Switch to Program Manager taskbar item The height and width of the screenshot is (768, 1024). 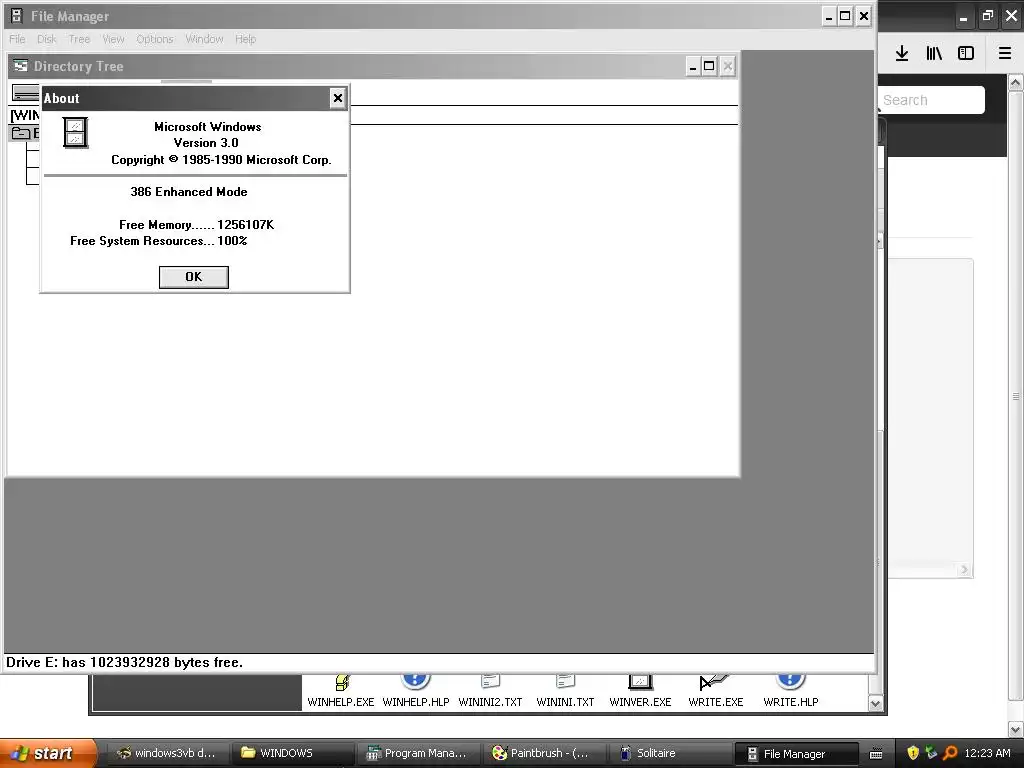point(417,753)
